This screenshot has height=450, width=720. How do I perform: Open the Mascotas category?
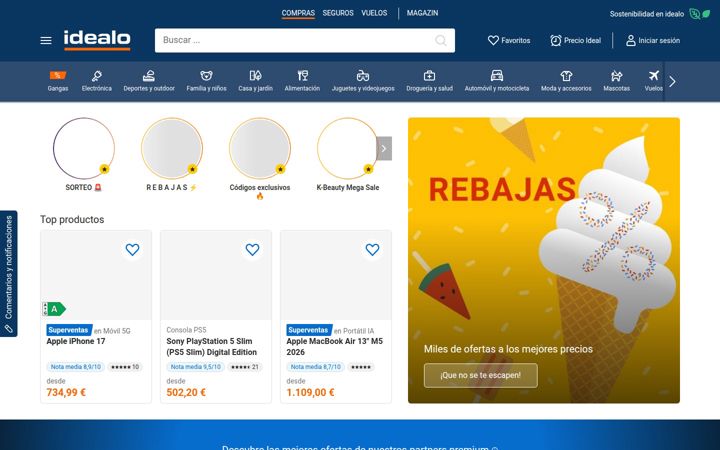coord(616,81)
